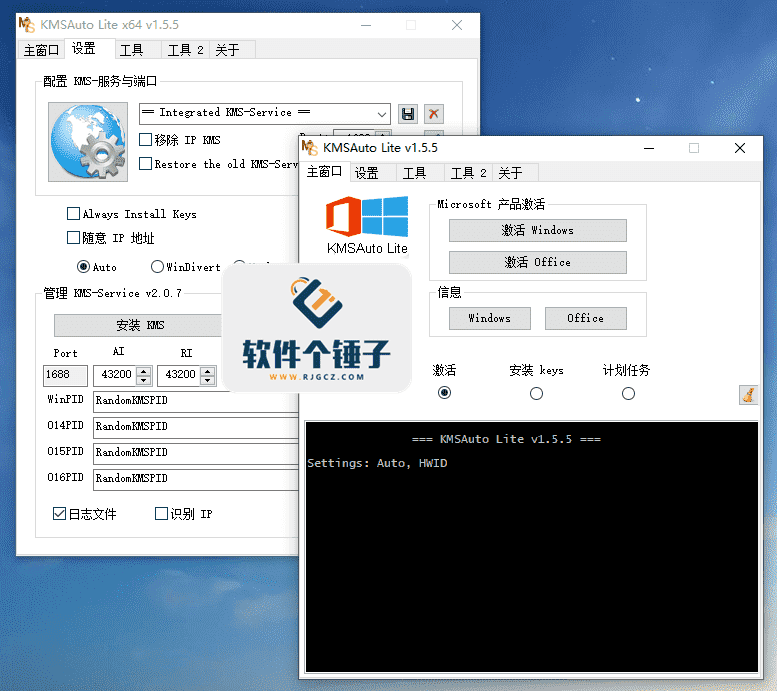This screenshot has width=777, height=691.
Task: Uncheck the 日志文件 checkbox
Action: (x=59, y=514)
